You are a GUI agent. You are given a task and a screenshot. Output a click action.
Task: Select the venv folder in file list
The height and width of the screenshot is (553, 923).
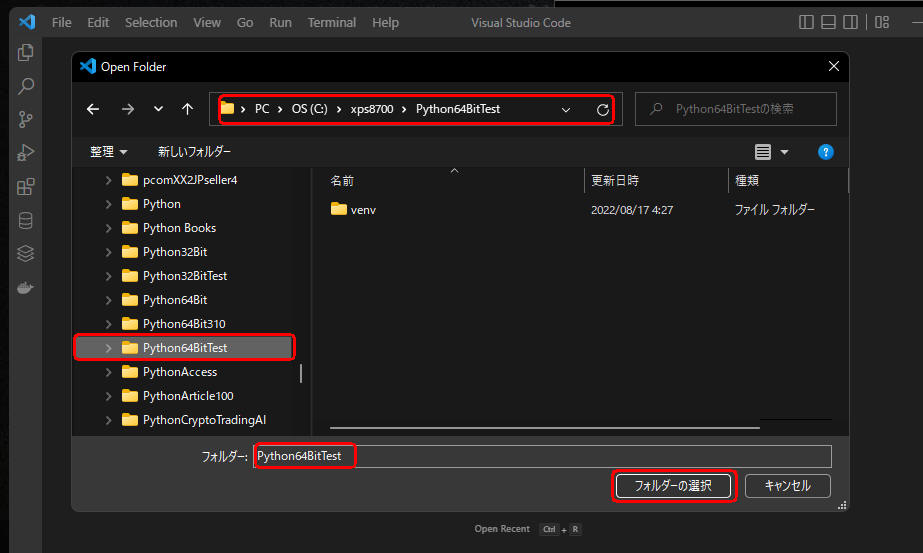pyautogui.click(x=353, y=210)
